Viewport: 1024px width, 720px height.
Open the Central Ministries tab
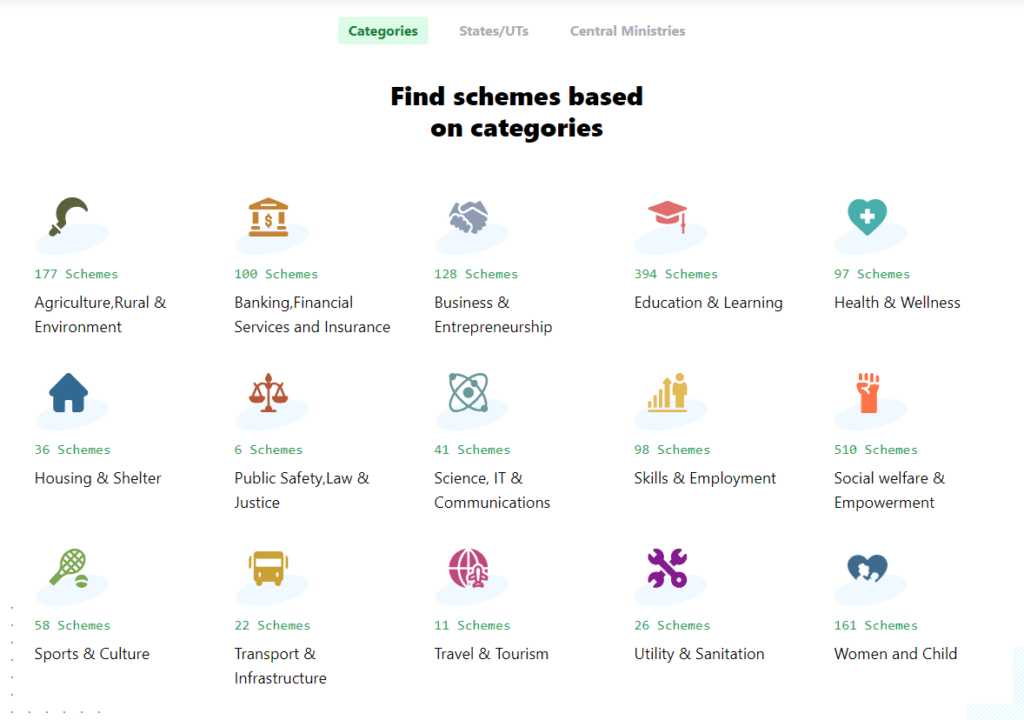[x=627, y=31]
